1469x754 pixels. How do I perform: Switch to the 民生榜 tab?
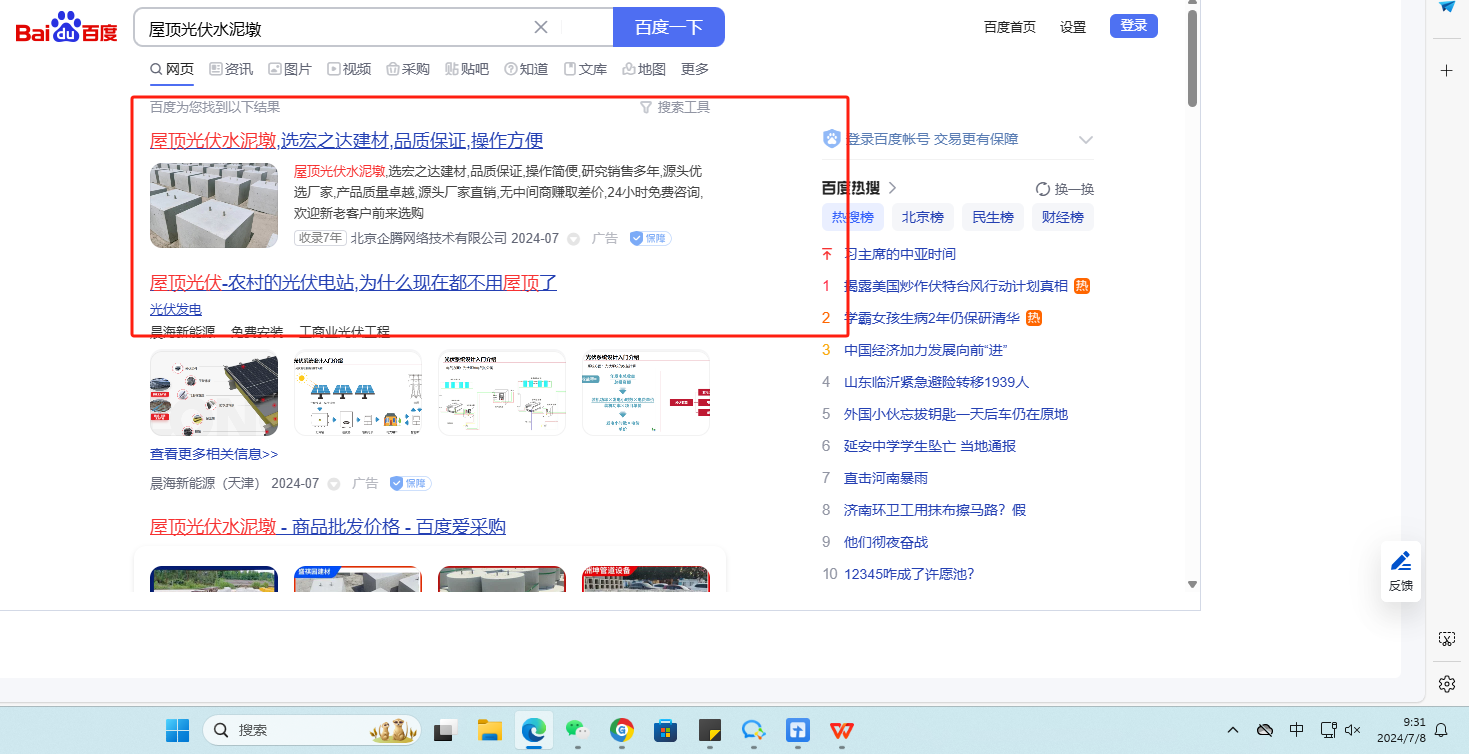993,217
